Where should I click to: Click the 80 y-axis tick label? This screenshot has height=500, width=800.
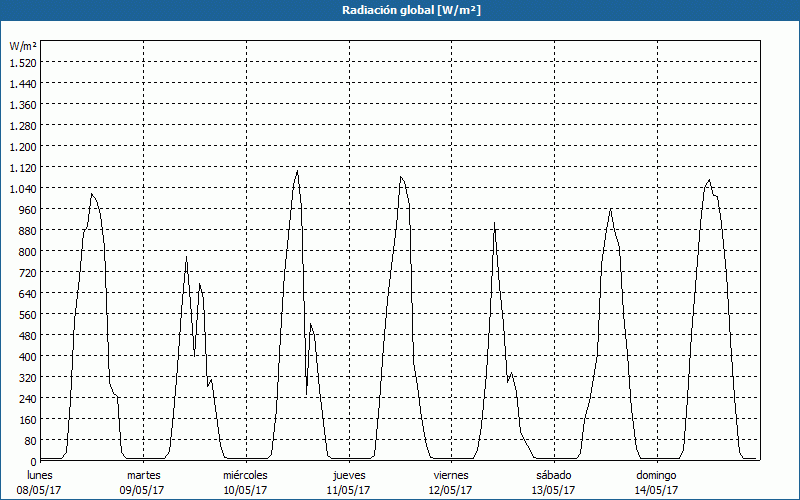pos(29,441)
